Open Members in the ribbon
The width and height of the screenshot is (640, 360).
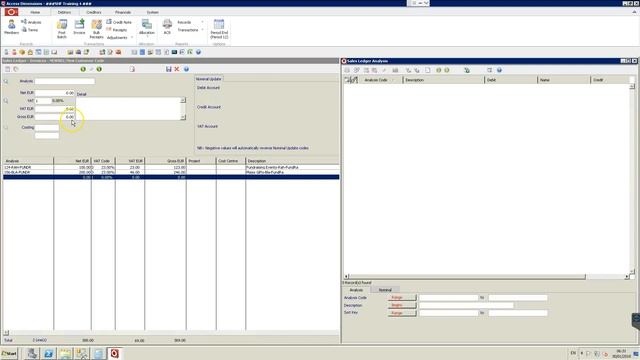coord(11,27)
